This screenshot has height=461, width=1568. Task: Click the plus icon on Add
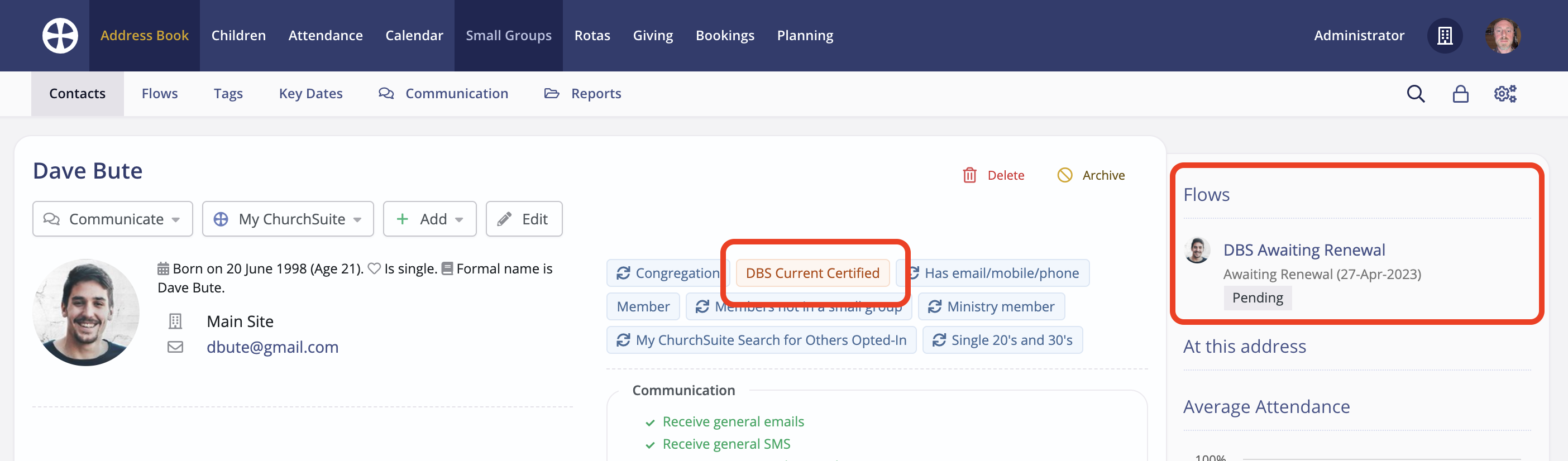click(401, 219)
